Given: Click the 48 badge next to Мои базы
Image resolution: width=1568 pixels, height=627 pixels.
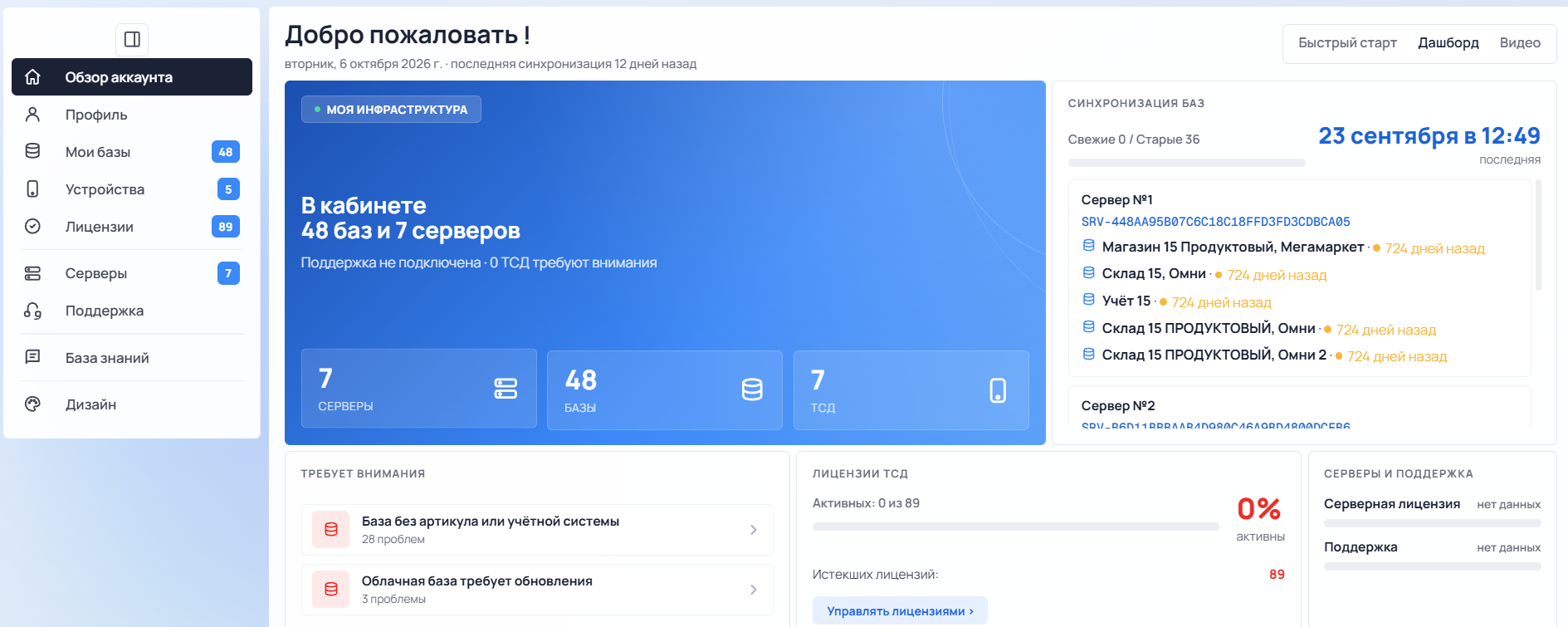Looking at the screenshot, I should tap(226, 152).
